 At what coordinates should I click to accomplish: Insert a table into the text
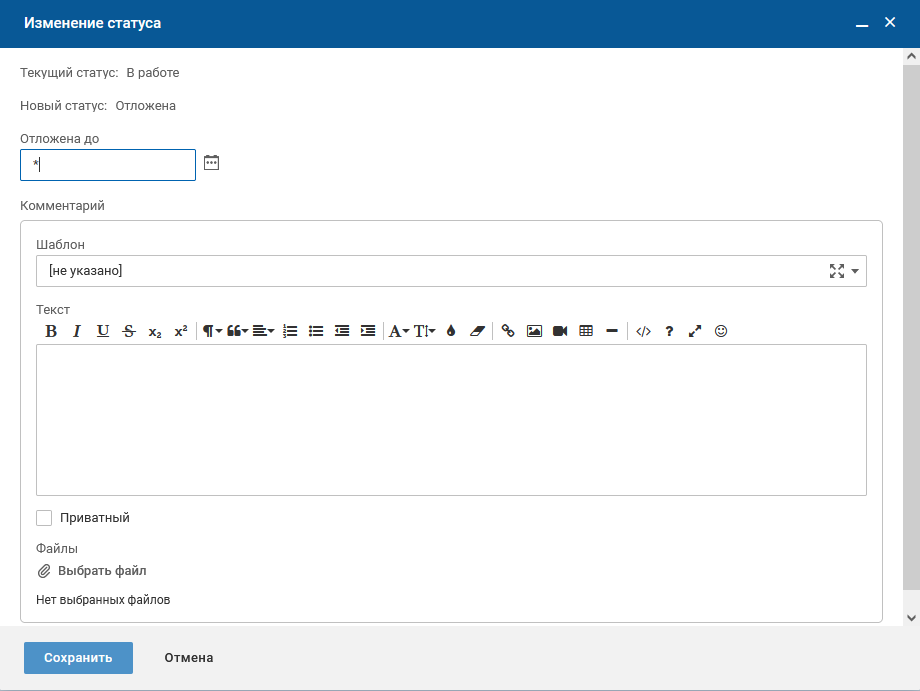[586, 331]
